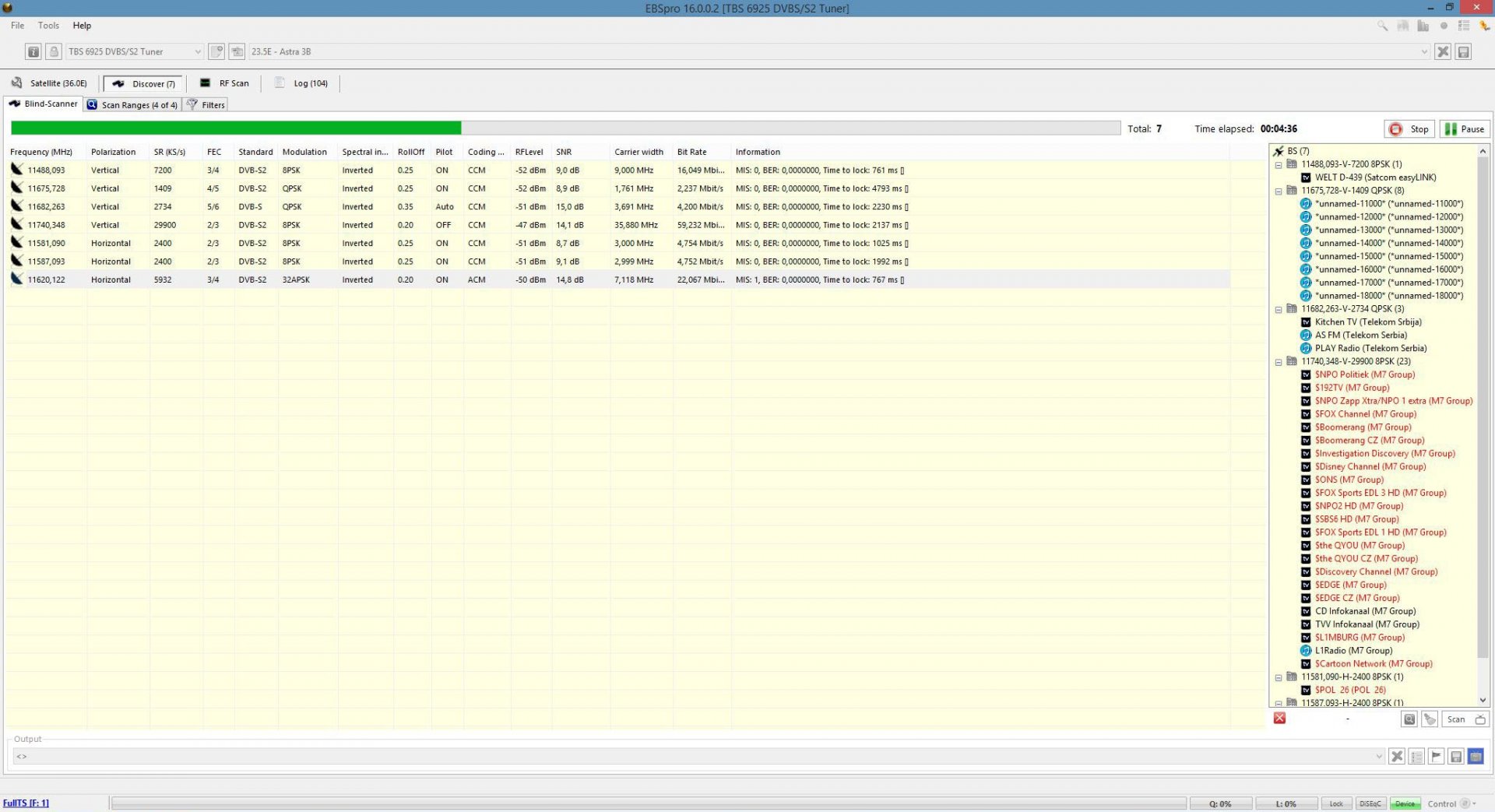
Task: Click the green scan progress bar
Action: [x=234, y=127]
